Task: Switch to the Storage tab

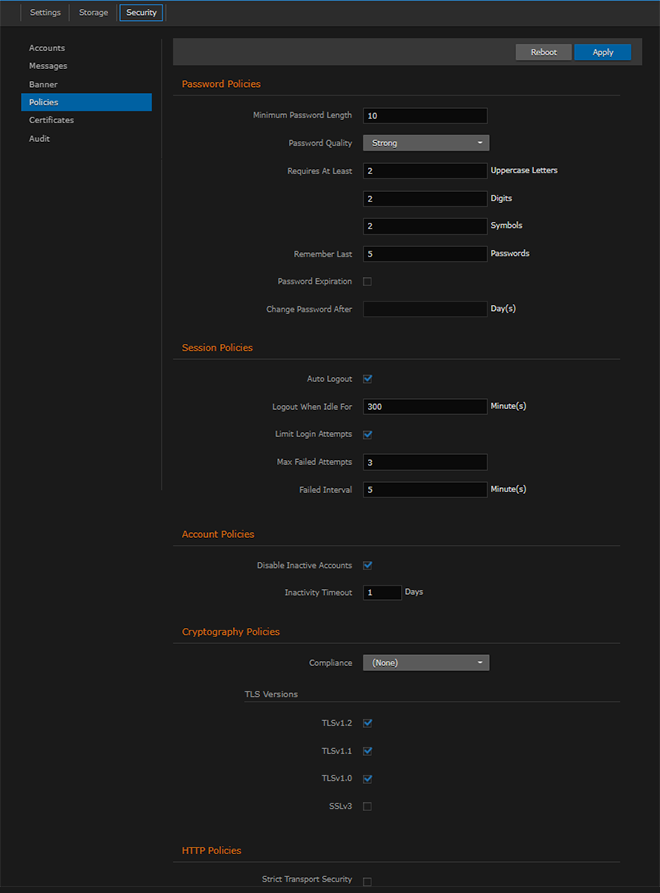Action: 92,12
